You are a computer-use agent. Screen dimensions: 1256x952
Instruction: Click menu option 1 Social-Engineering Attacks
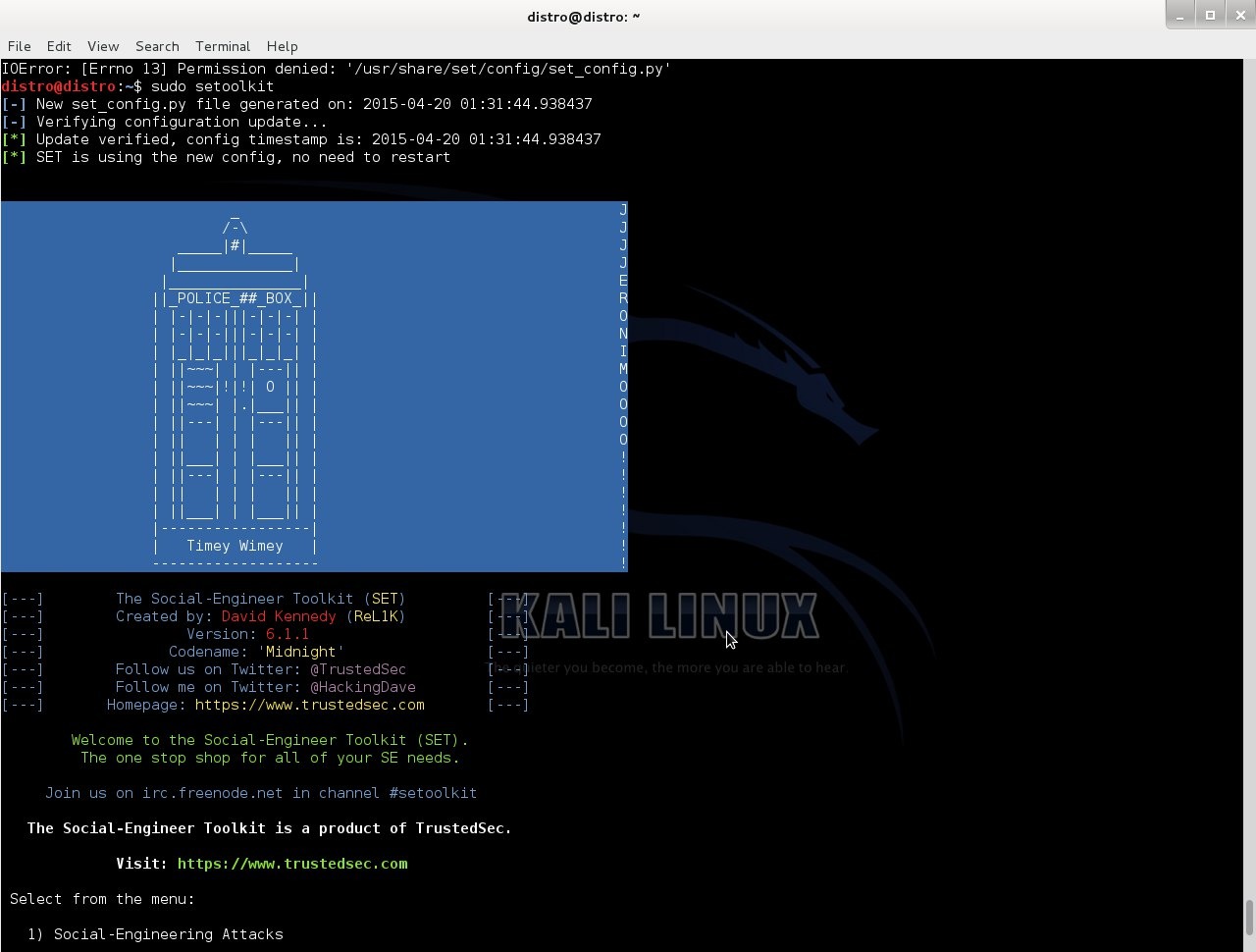point(155,934)
